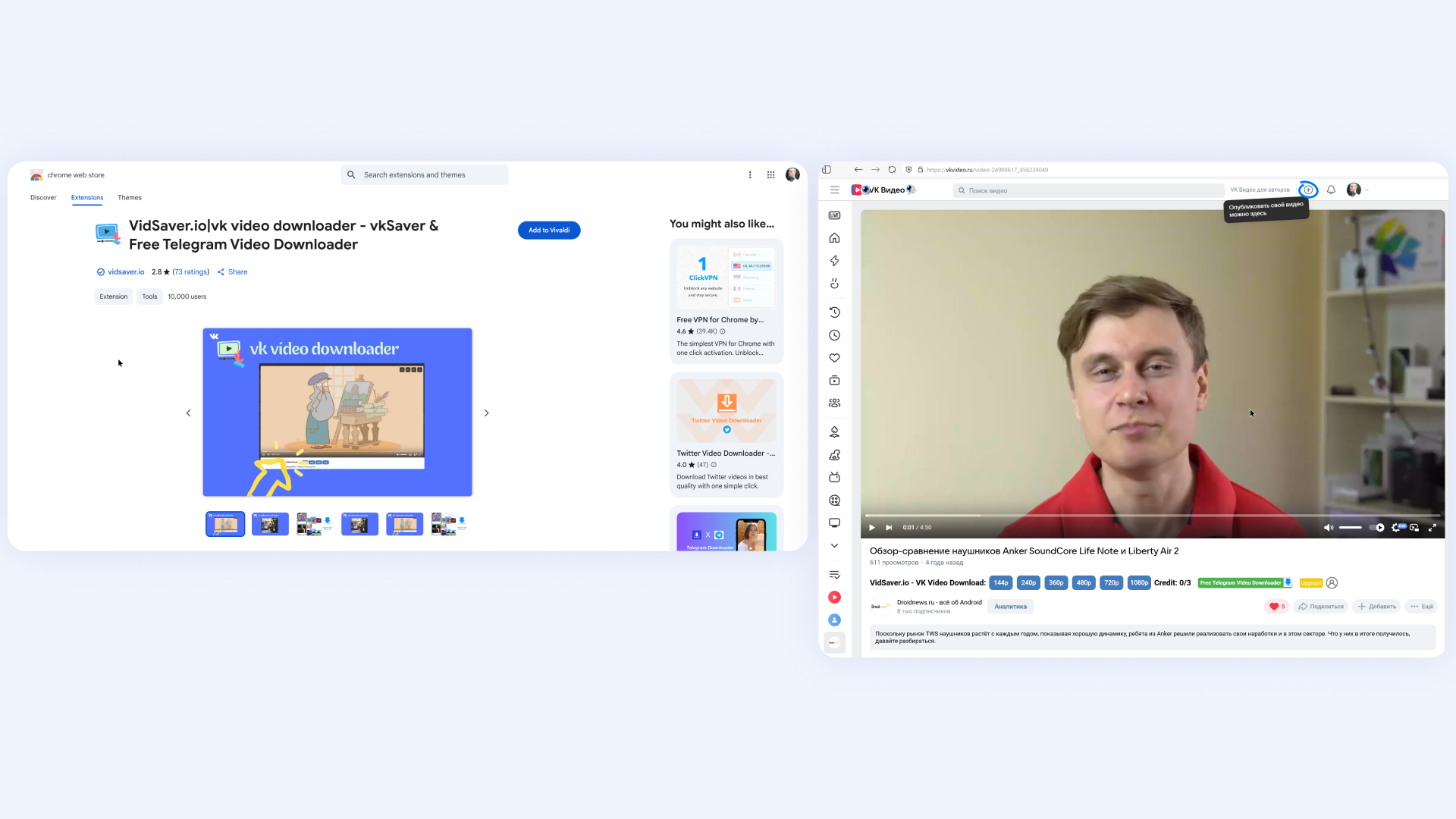
Task: Click the yellow Upgrade button
Action: (1310, 583)
